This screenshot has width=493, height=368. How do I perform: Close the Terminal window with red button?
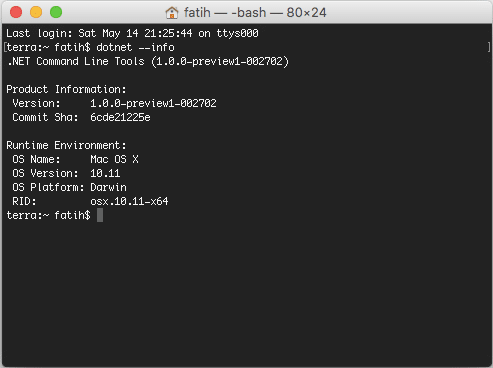16,12
